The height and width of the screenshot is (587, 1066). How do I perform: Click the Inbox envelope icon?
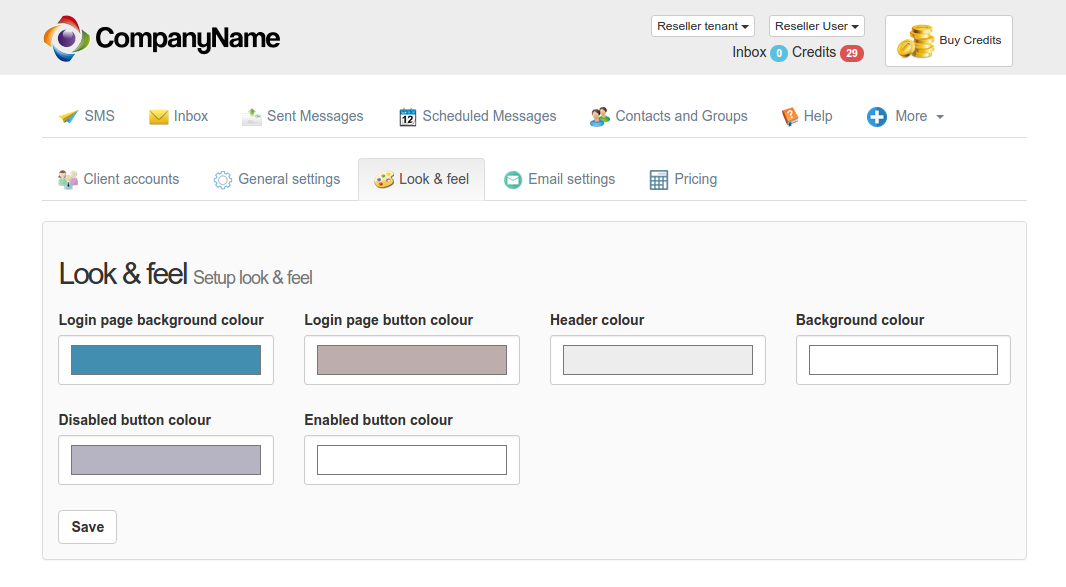point(159,117)
